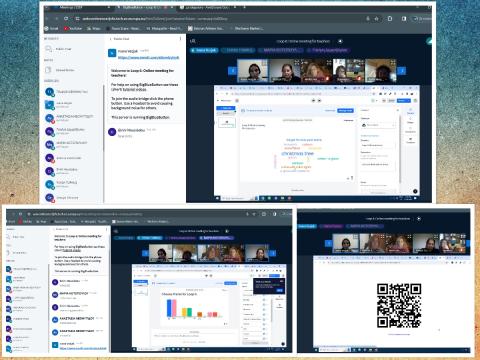Show previous webcams page in top screenshot
This screenshot has width=480, height=360.
pos(232,71)
